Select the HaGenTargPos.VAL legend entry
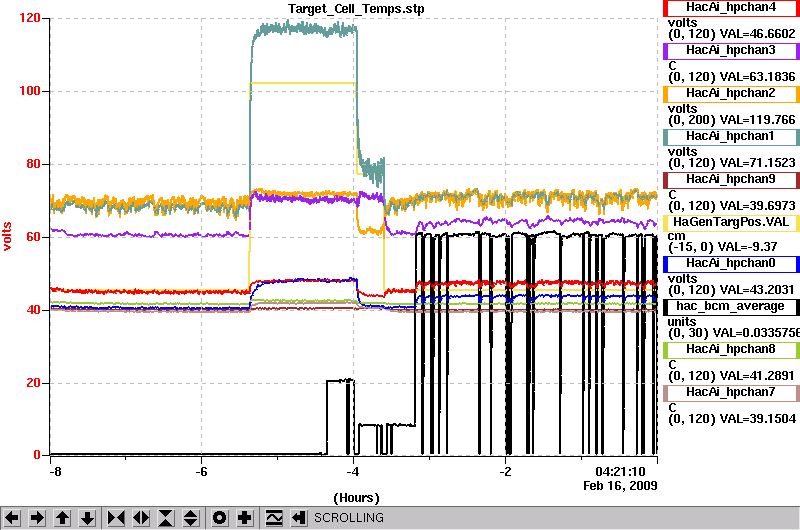800x530 pixels. coord(731,222)
